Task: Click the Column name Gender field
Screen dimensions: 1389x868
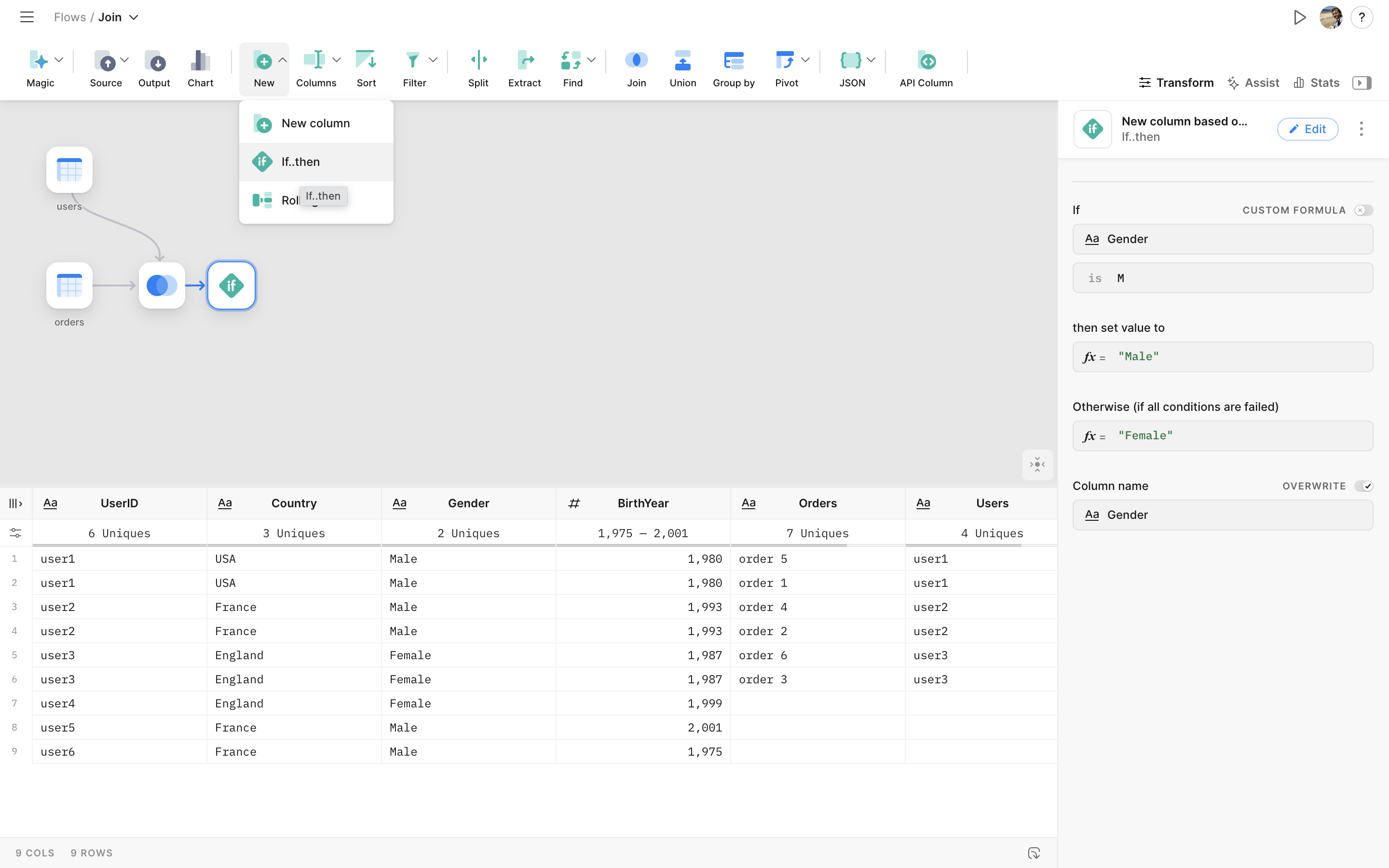Action: tap(1222, 515)
